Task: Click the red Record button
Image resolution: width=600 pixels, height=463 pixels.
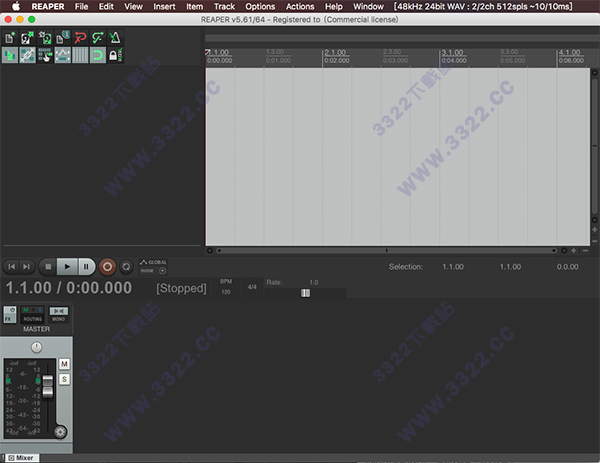Action: [108, 267]
